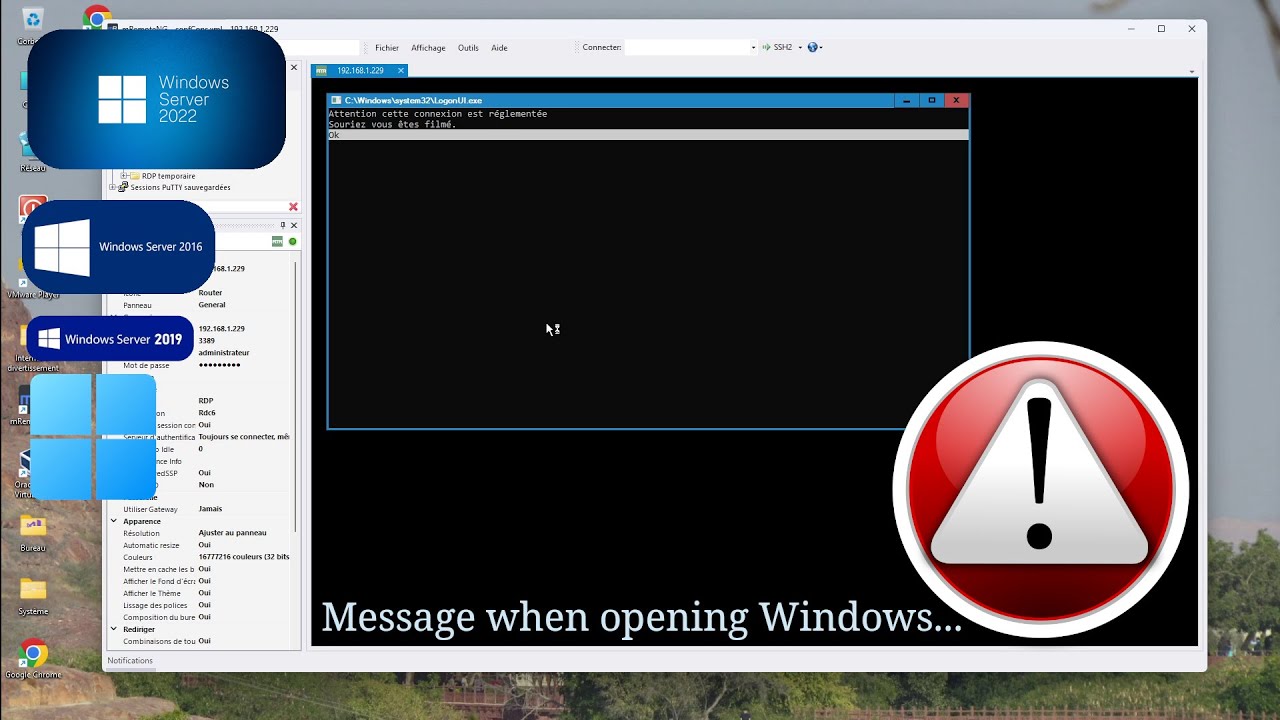The image size is (1280, 720).
Task: Open the Notifications tab at bottom
Action: point(130,661)
